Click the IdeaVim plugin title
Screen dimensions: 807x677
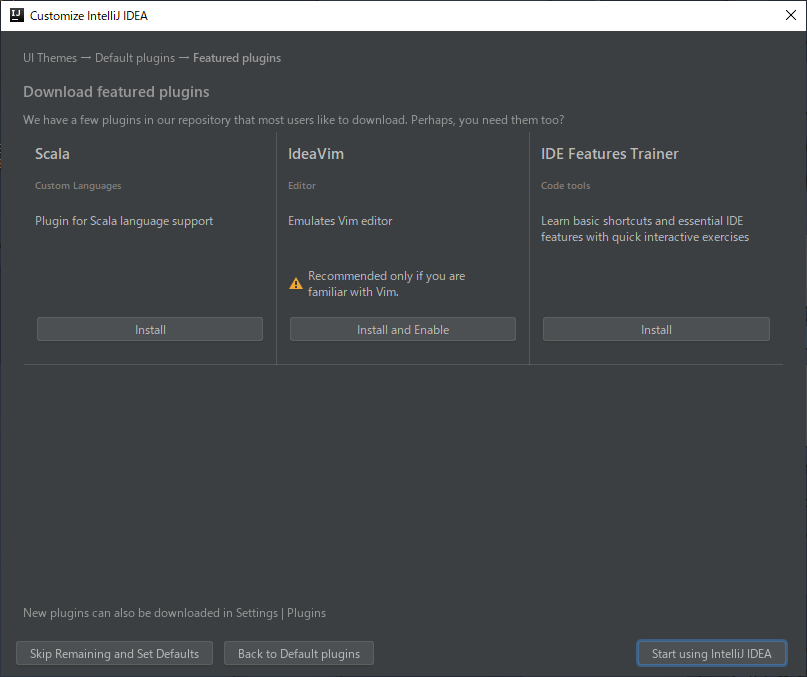(x=315, y=153)
